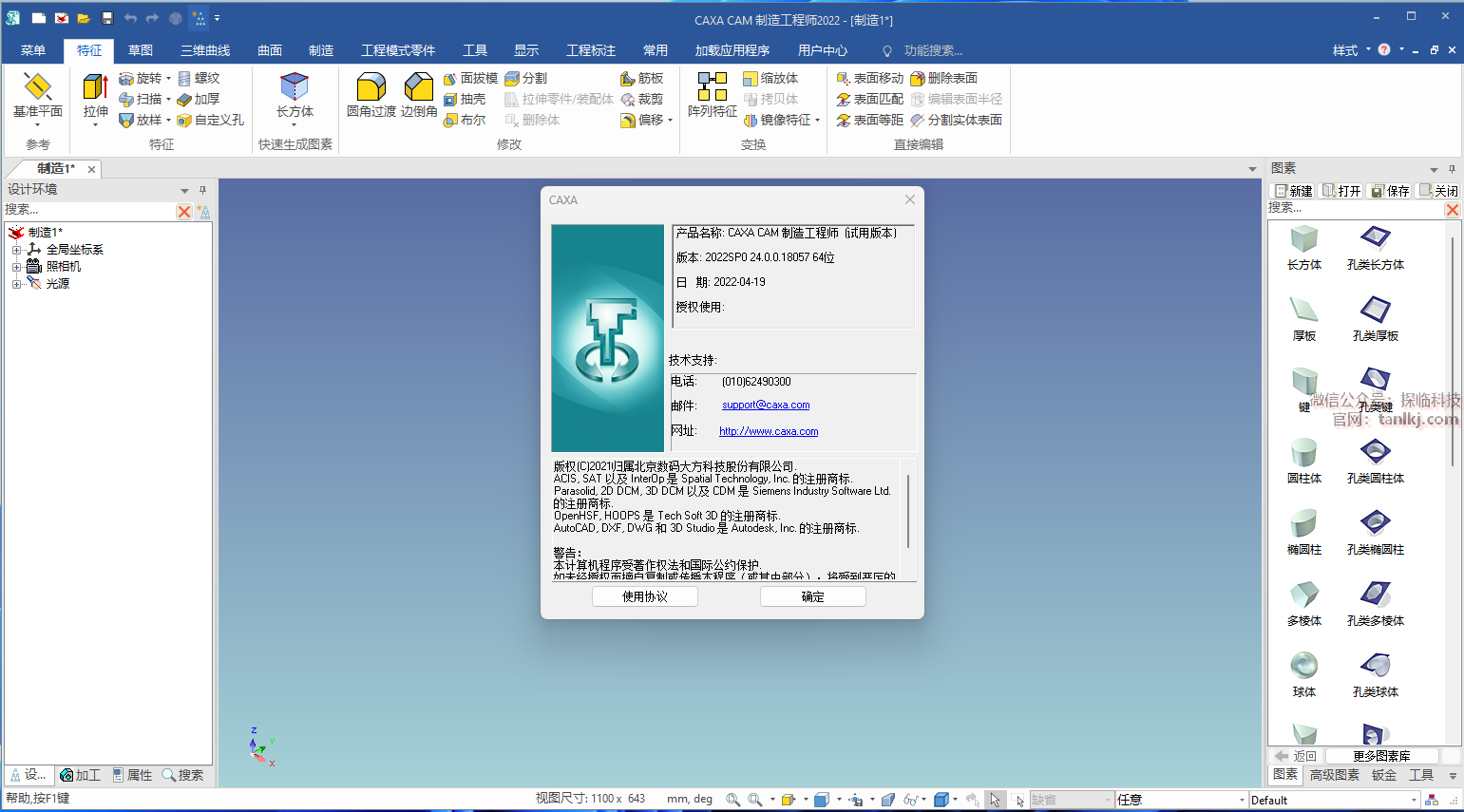Open the 阵列特征 pattern feature tool
Viewport: 1464px width, 812px height.
pos(713,95)
